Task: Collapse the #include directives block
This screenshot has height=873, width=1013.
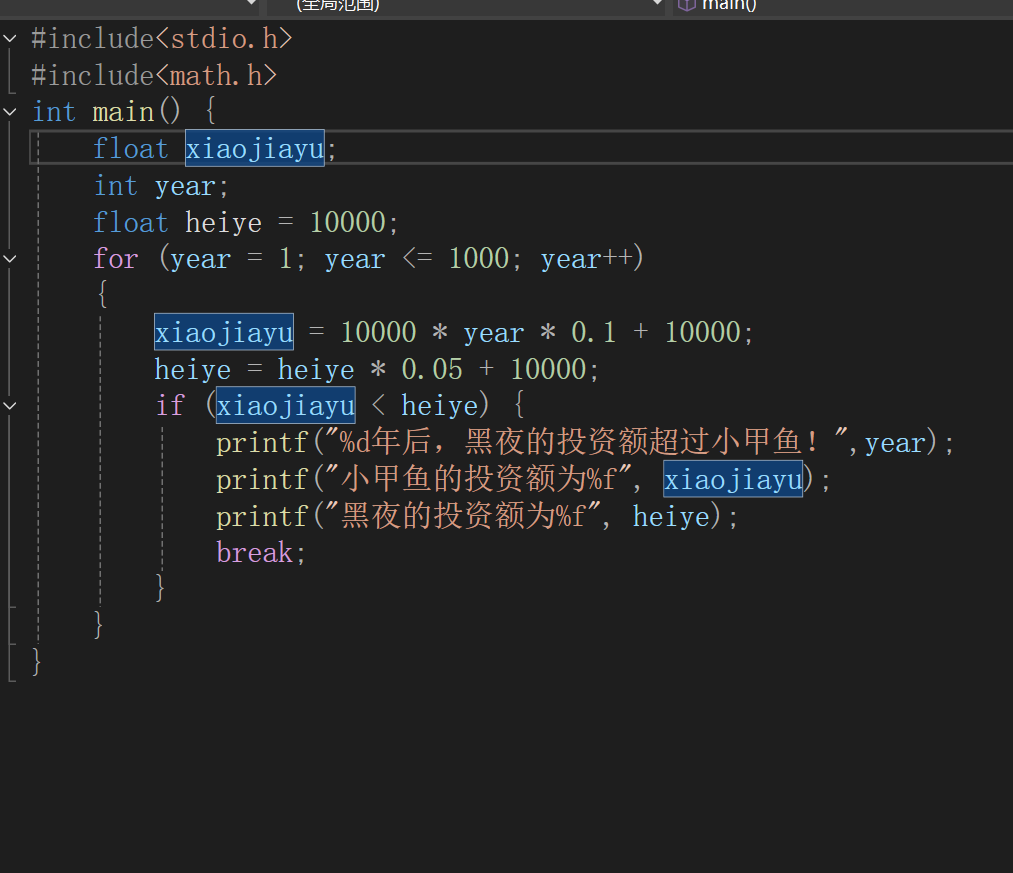Action: coord(10,39)
